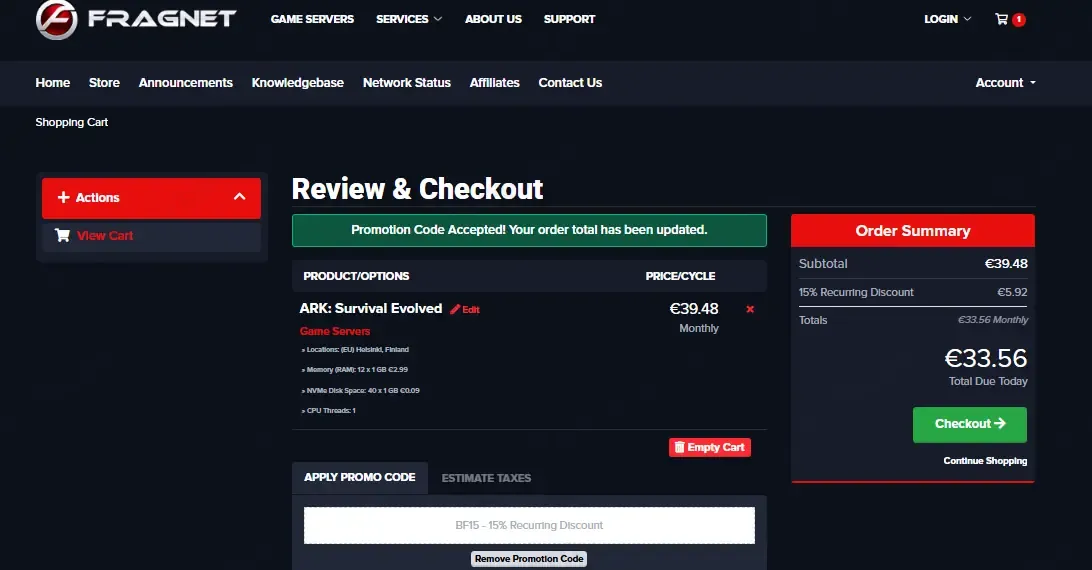
Task: Remove ARK item with red X
Action: (750, 309)
